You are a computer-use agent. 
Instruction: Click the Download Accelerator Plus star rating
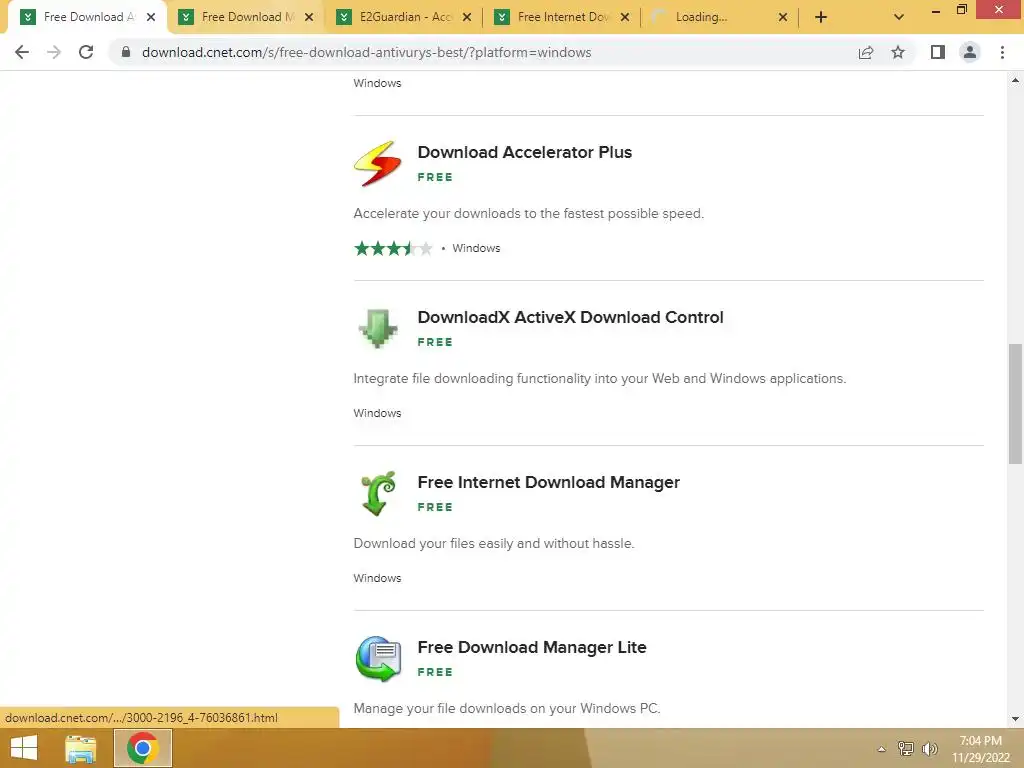pos(393,248)
